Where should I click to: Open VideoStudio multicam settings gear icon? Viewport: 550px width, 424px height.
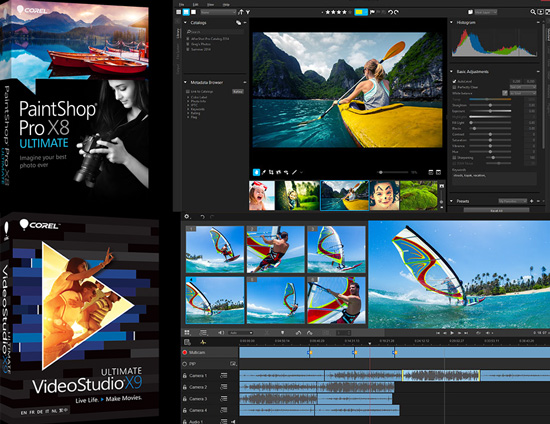(187, 217)
